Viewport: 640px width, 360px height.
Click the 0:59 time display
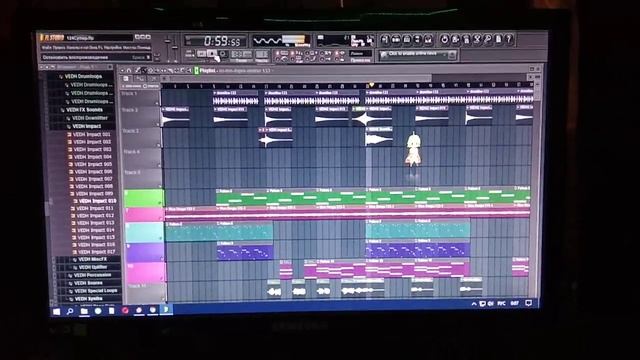point(216,41)
